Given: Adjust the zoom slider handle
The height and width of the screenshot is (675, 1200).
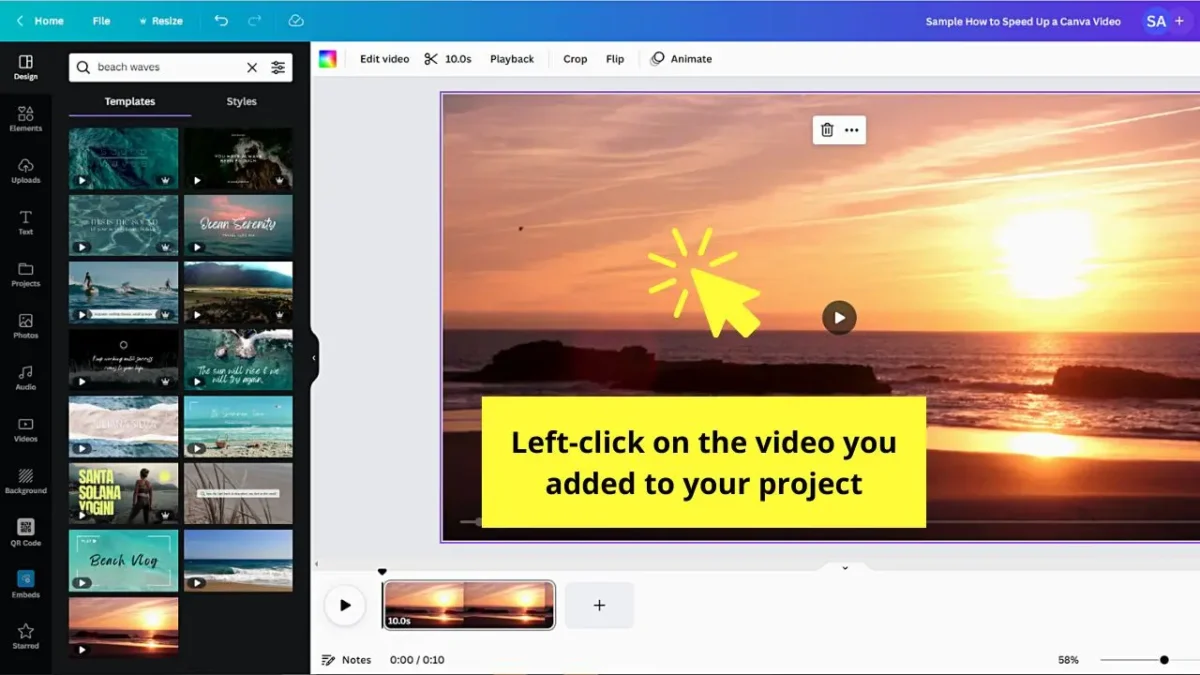Looking at the screenshot, I should point(1164,660).
